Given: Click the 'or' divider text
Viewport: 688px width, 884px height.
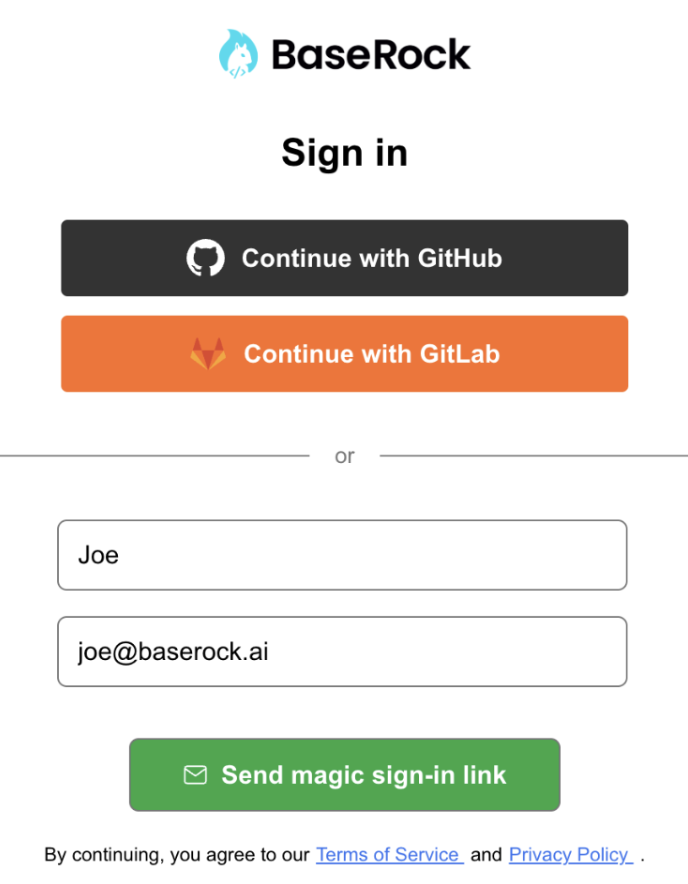Looking at the screenshot, I should 344,456.
